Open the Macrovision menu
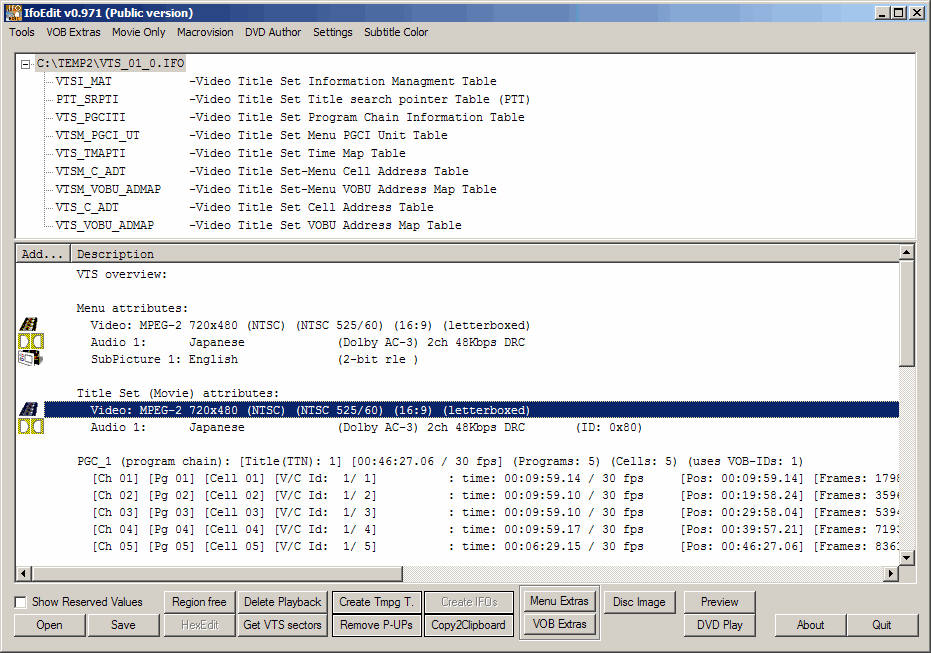This screenshot has width=931, height=653. click(205, 32)
